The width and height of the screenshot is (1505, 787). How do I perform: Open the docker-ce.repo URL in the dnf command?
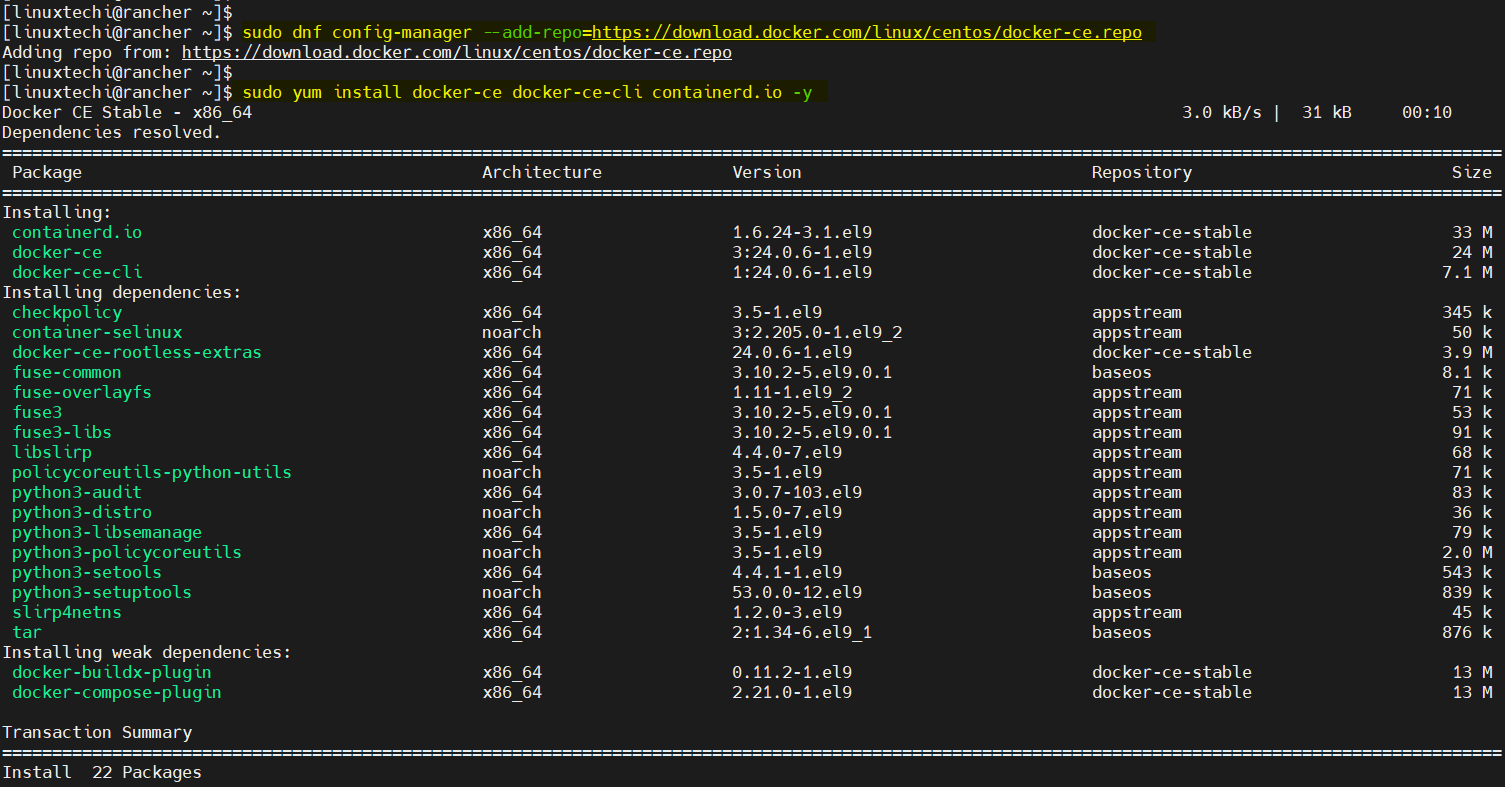click(x=867, y=32)
